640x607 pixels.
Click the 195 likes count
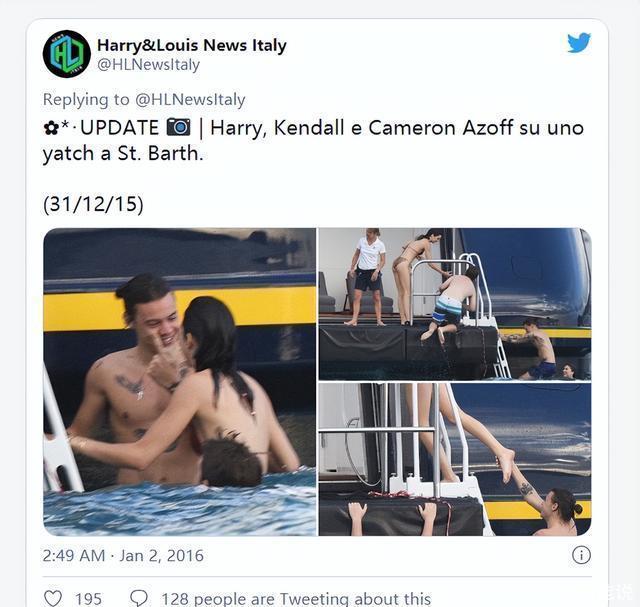point(88,598)
